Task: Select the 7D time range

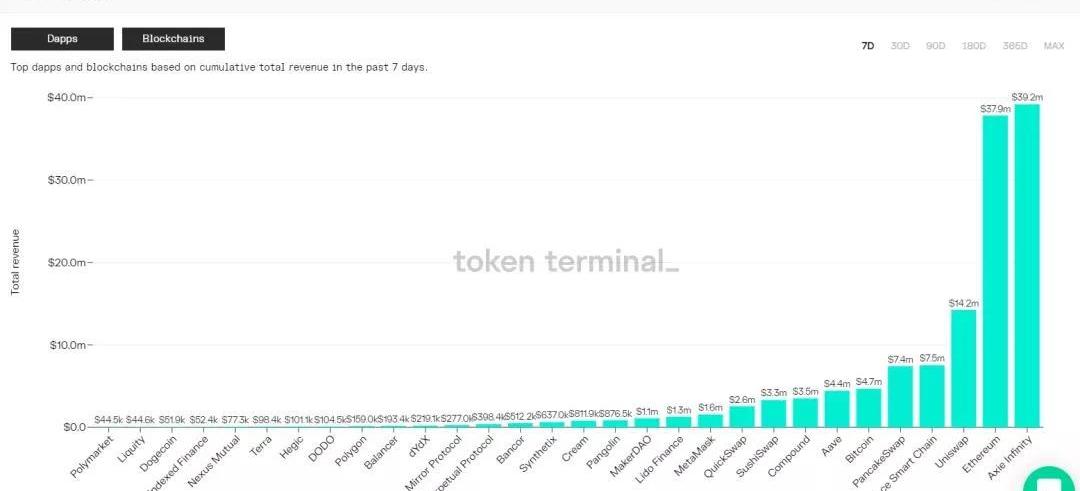Action: (x=868, y=46)
